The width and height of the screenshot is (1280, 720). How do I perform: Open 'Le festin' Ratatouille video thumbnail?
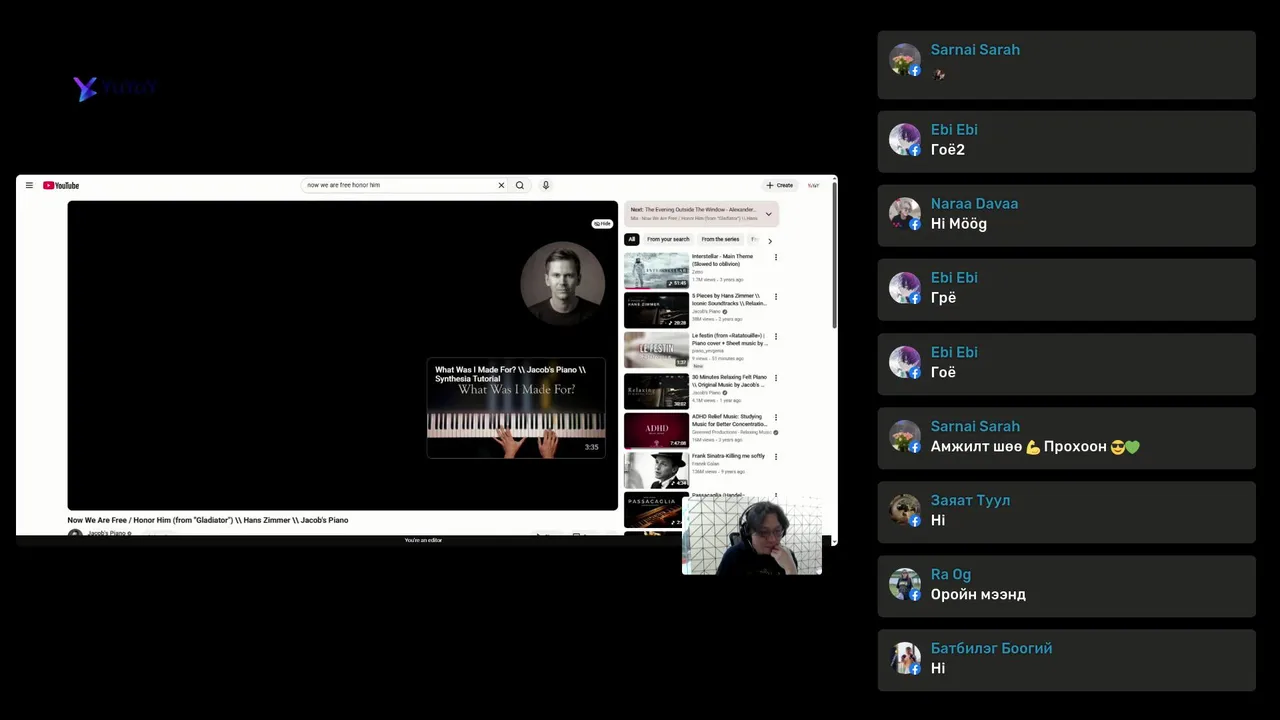tap(656, 350)
